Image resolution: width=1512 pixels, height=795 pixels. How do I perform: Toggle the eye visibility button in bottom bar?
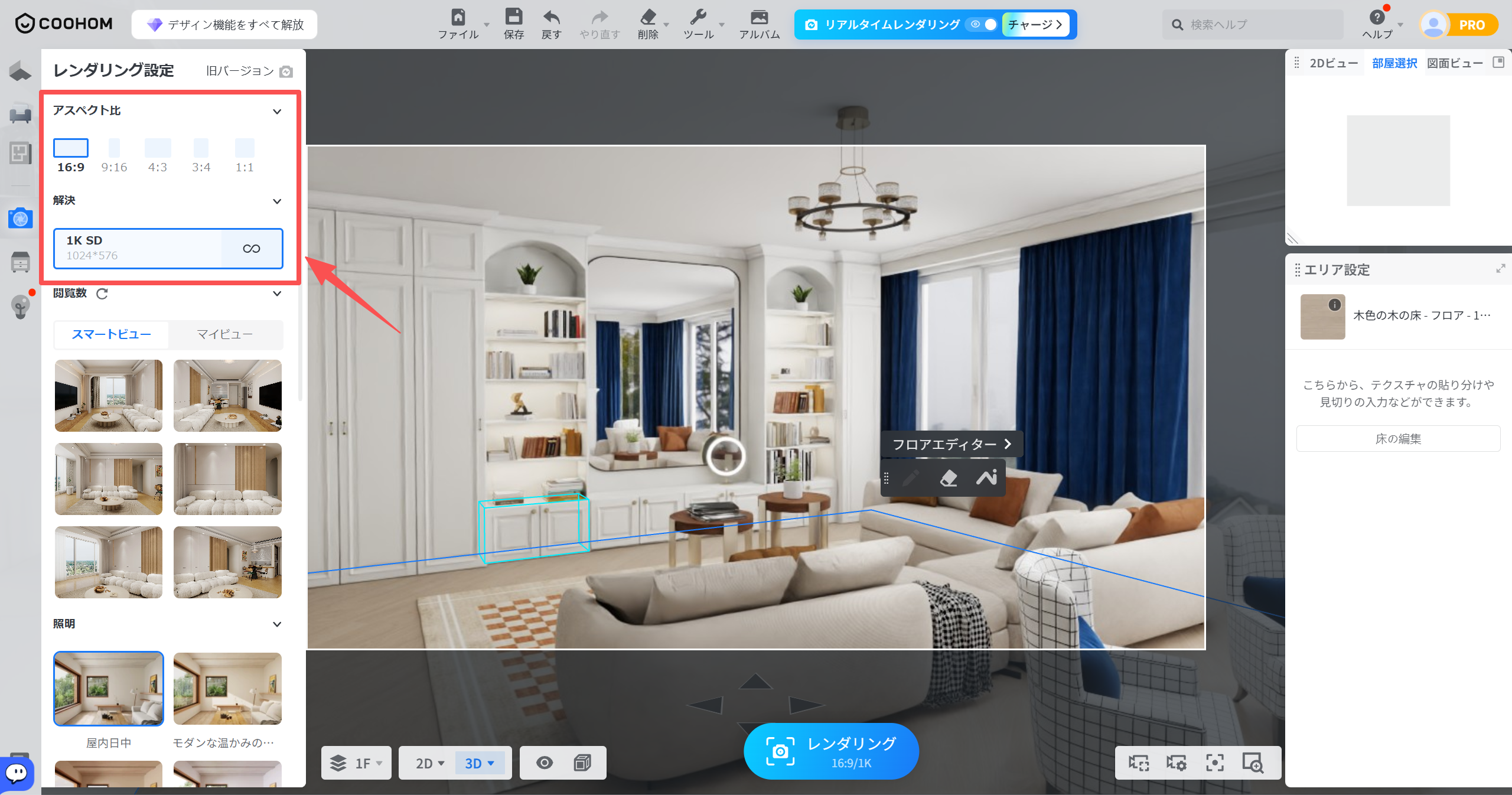click(x=545, y=763)
